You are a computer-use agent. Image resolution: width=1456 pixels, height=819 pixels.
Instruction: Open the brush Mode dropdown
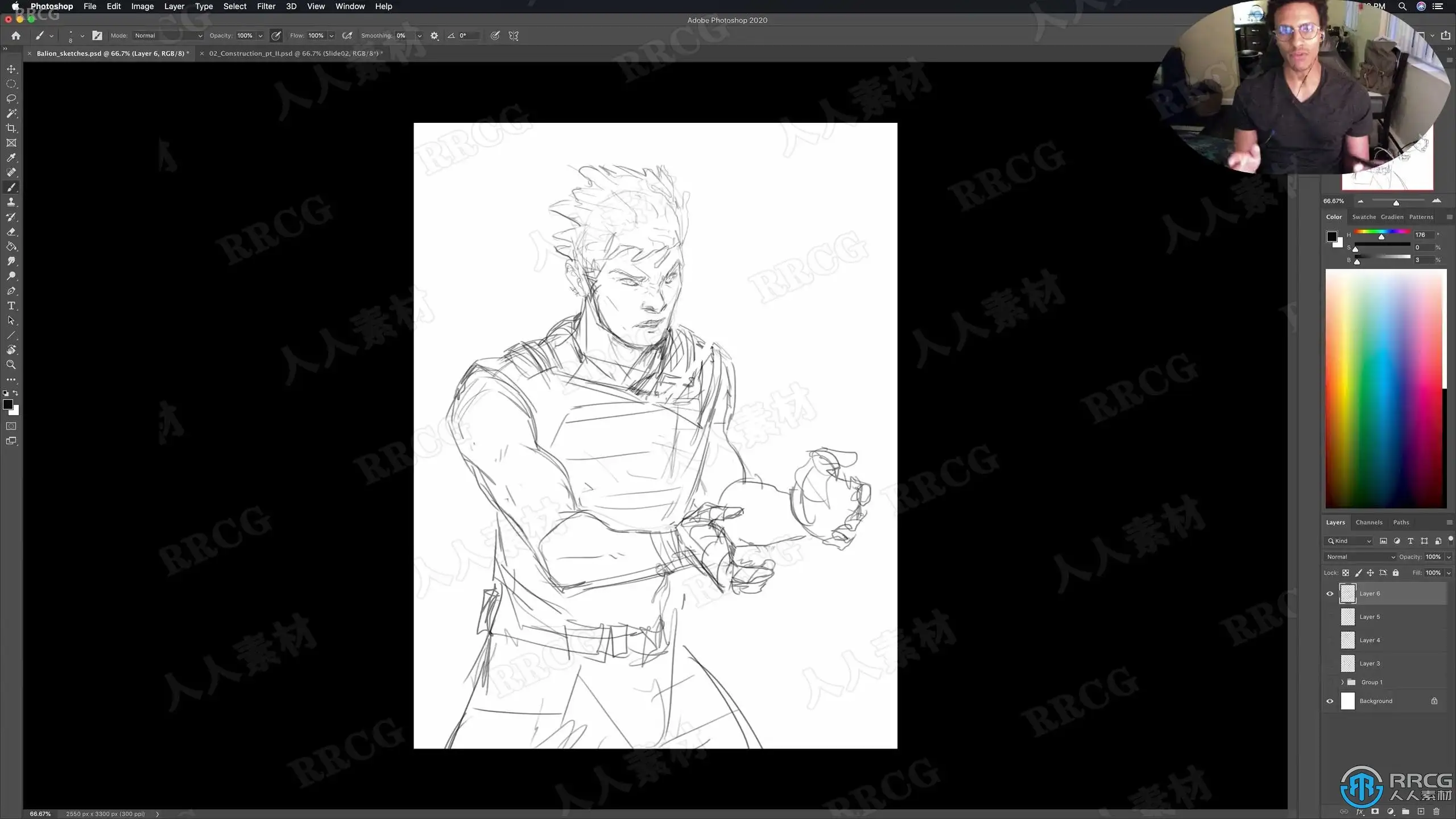(x=168, y=36)
